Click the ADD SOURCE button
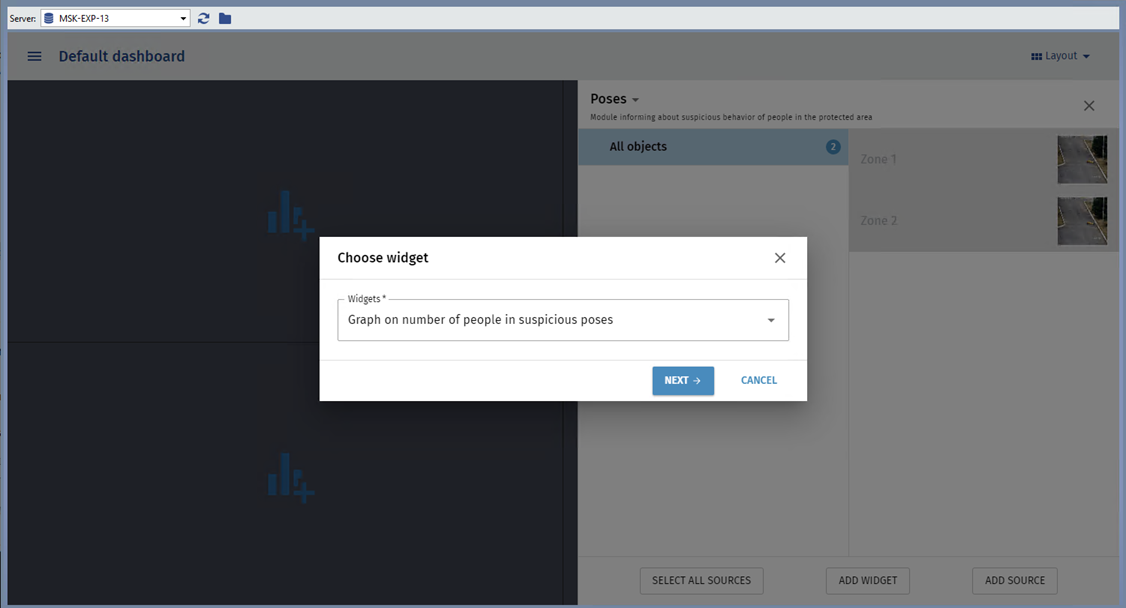Viewport: 1126px width, 608px height. click(1014, 580)
